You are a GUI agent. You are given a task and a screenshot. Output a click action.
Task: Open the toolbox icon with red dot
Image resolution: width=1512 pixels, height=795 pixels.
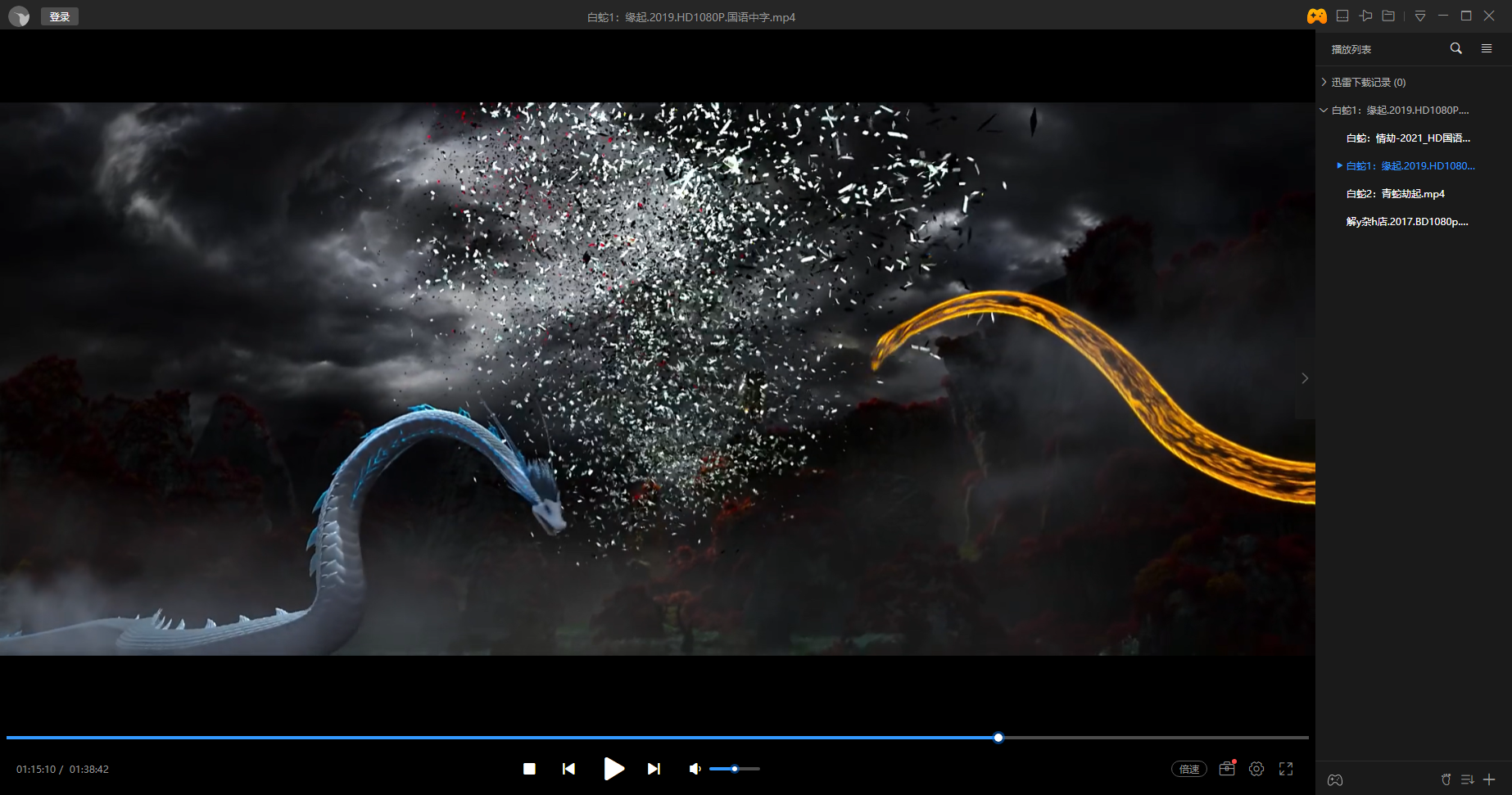coord(1227,769)
